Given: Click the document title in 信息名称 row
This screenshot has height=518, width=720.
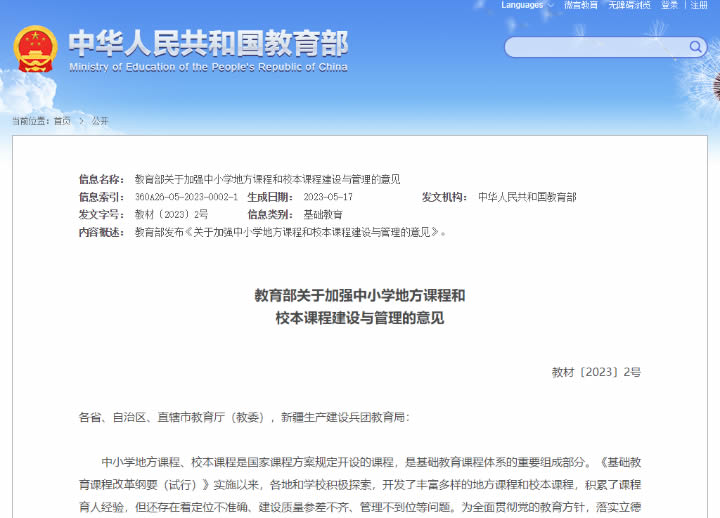Looking at the screenshot, I should [x=267, y=179].
